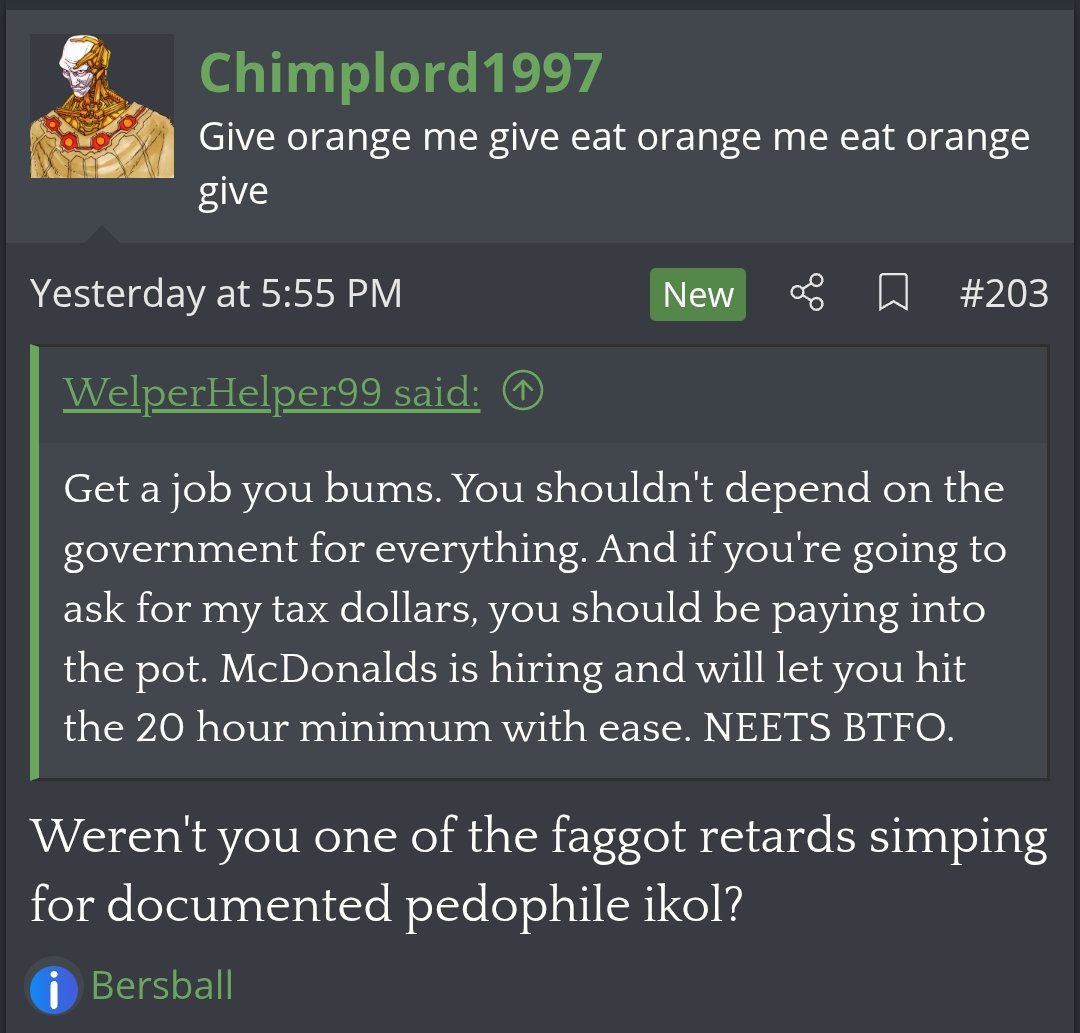This screenshot has width=1080, height=1033.
Task: Click the quoted text starting with Get a job
Action: (x=534, y=608)
